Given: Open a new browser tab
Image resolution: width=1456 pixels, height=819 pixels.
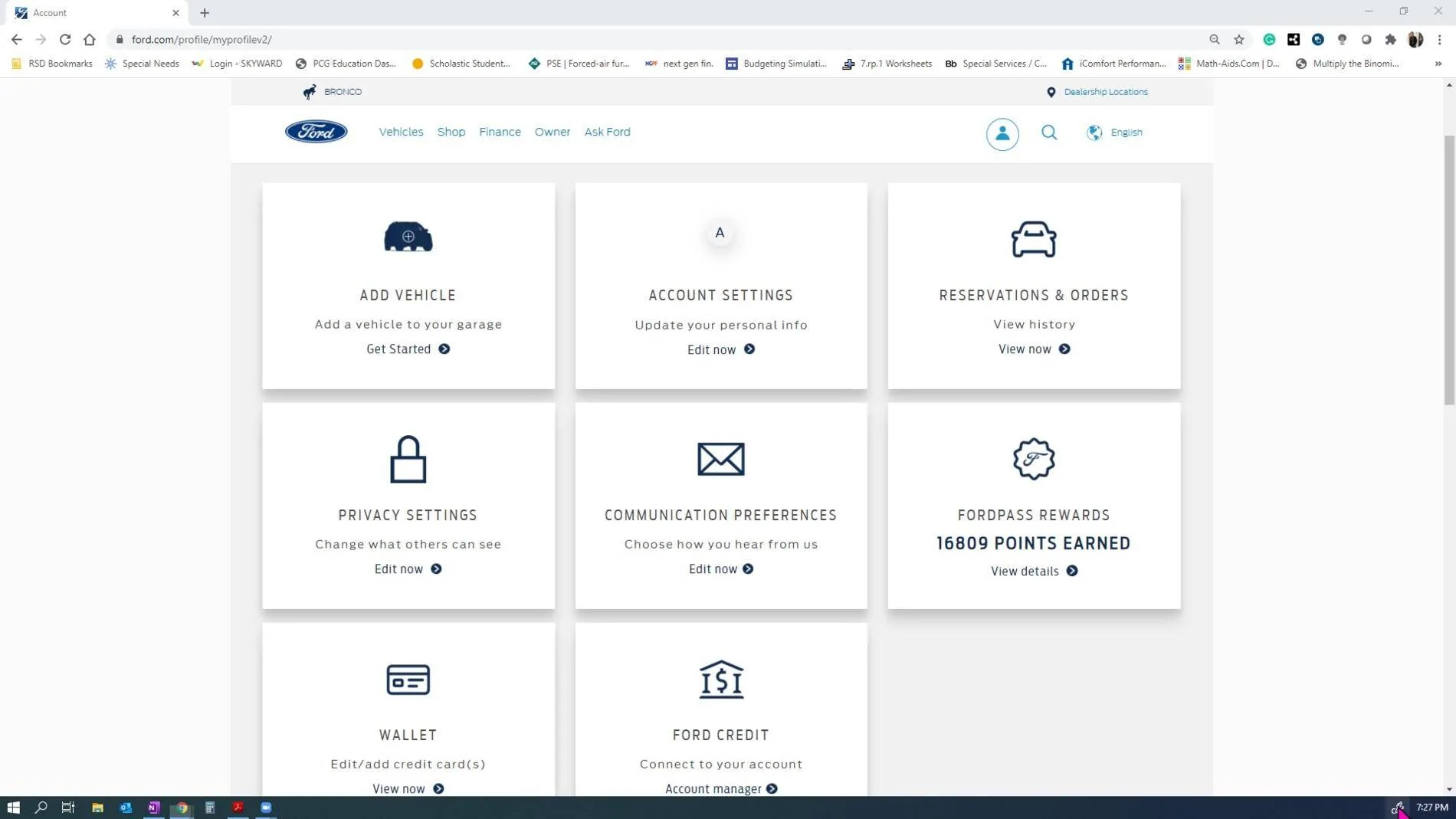Looking at the screenshot, I should coord(205,12).
